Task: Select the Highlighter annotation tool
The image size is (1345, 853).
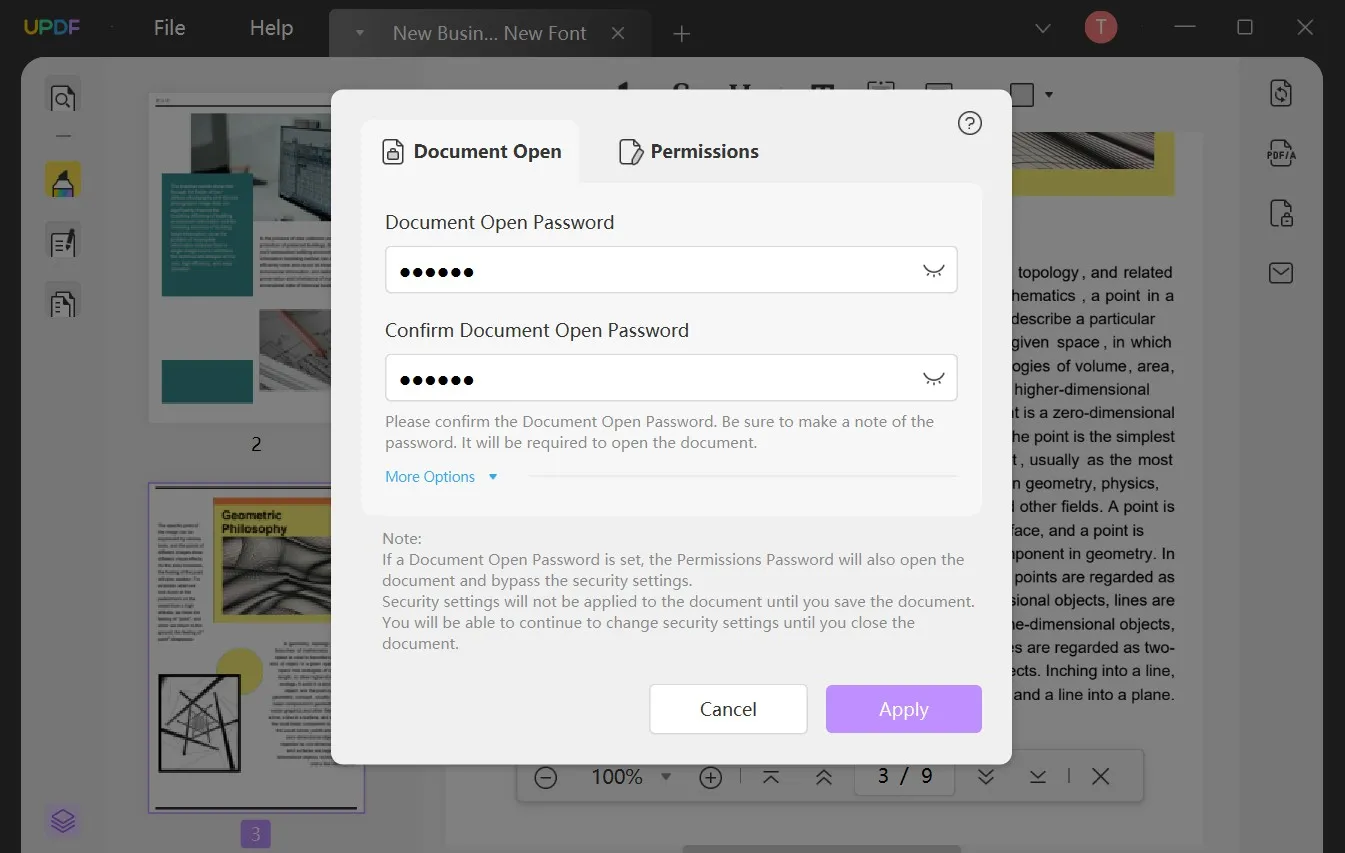Action: [63, 180]
